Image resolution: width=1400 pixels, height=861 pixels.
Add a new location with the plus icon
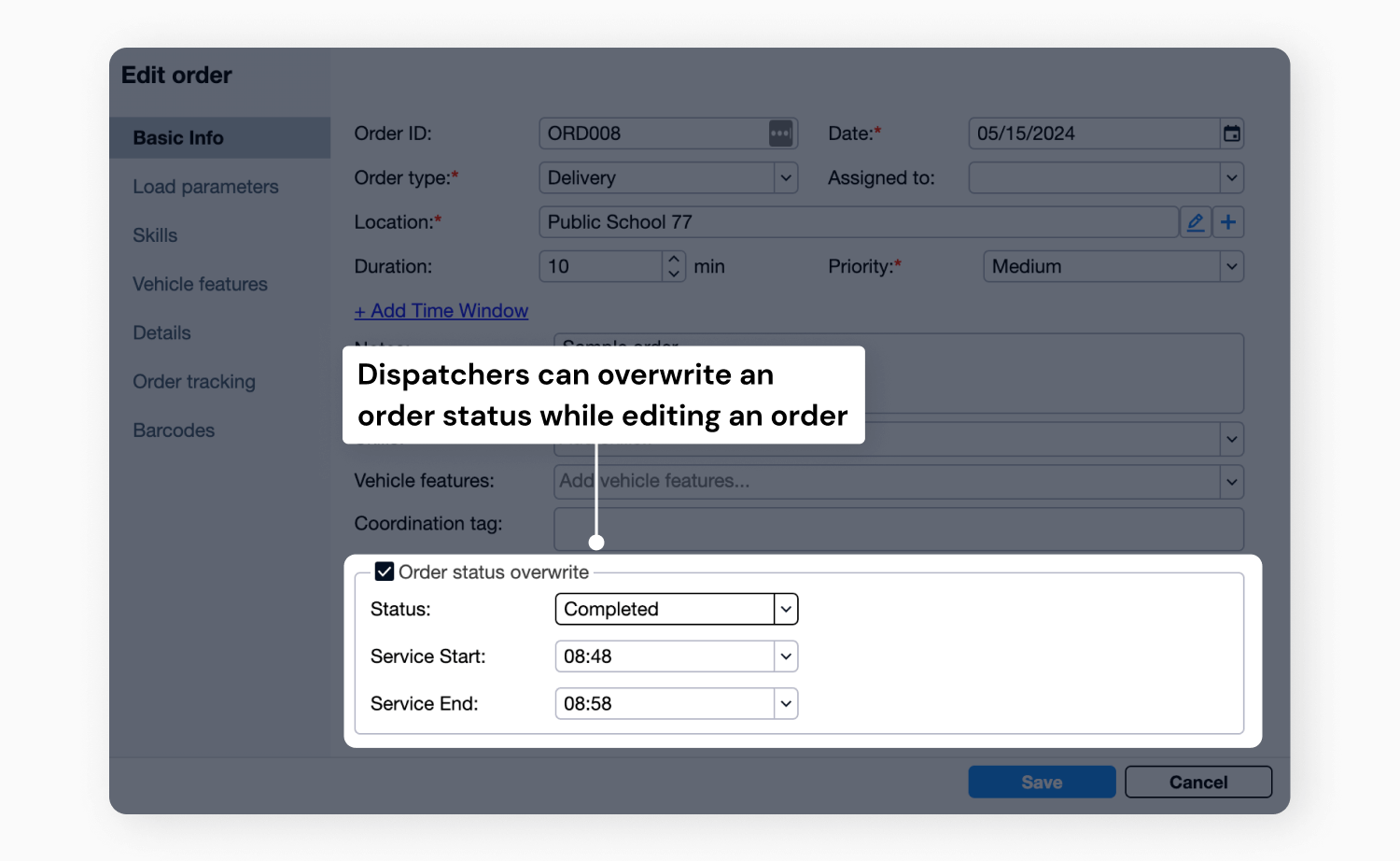pos(1228,221)
